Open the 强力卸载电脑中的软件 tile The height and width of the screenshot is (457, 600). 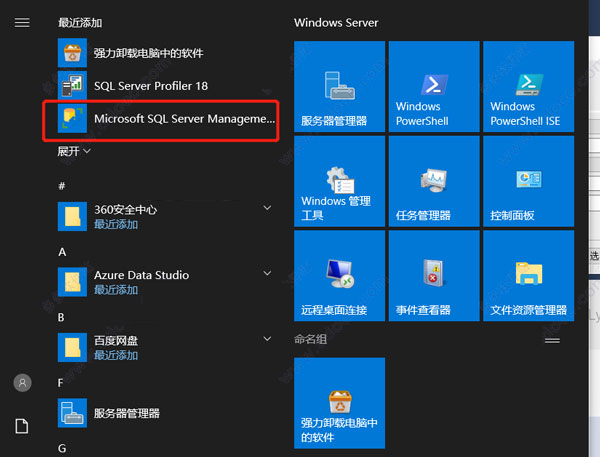click(x=339, y=403)
